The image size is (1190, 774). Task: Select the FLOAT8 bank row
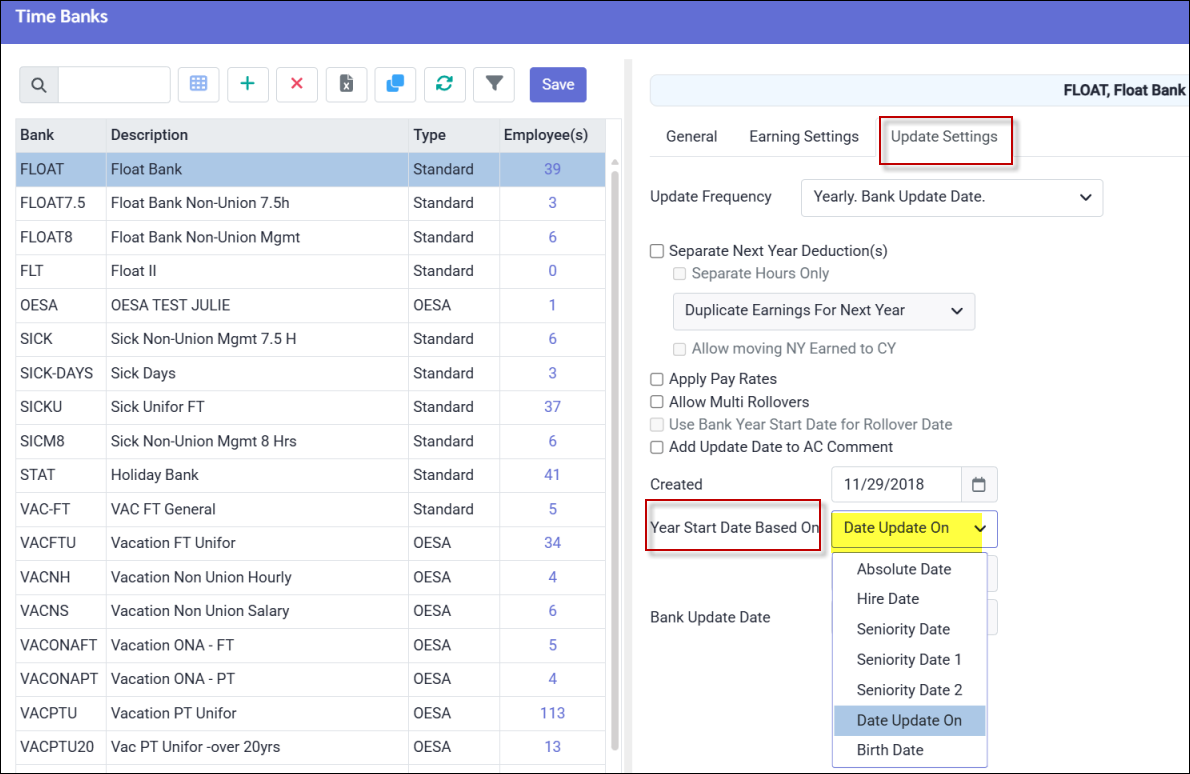pyautogui.click(x=310, y=238)
